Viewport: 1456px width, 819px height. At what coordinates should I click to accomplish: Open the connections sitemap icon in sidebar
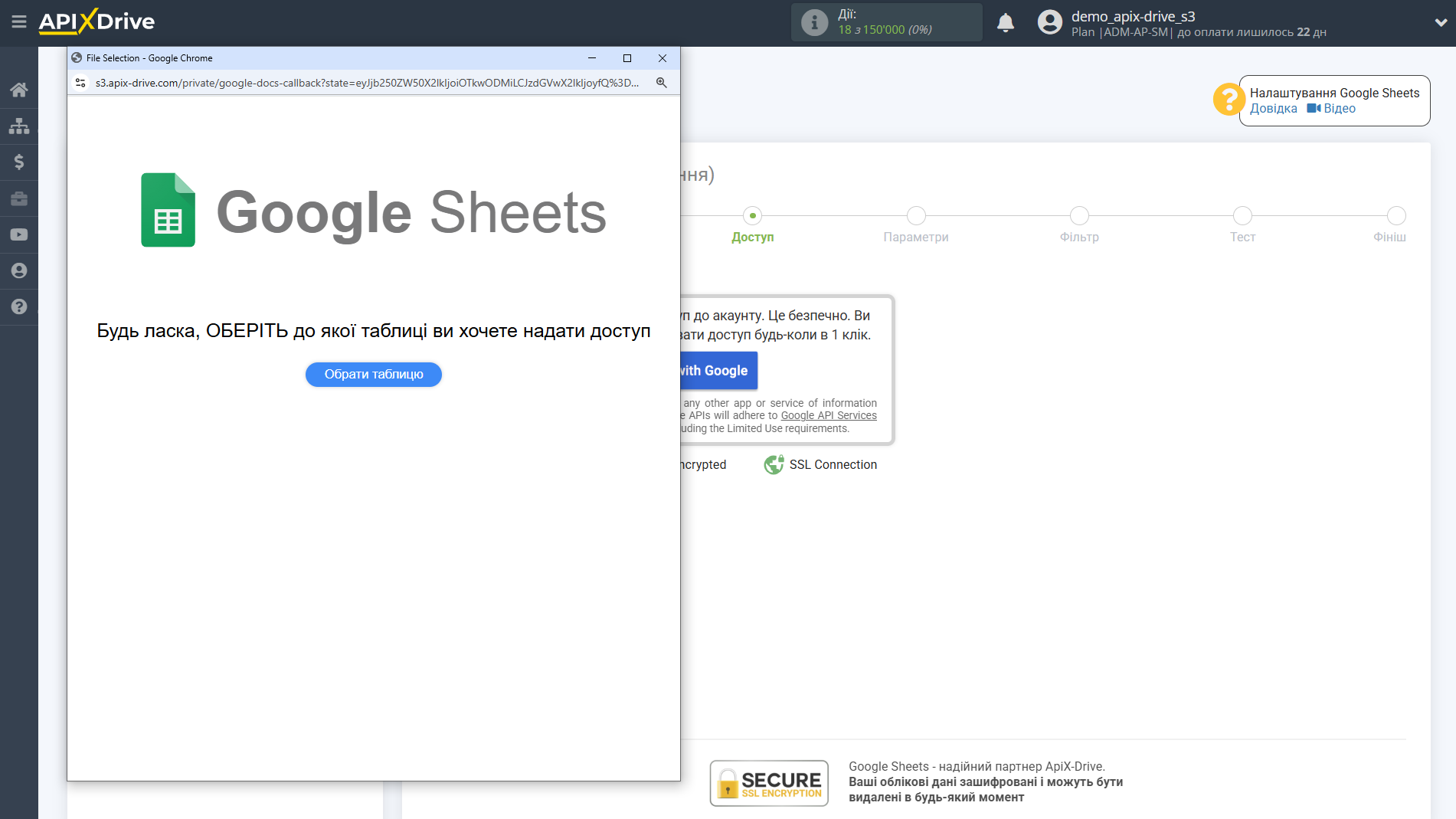pos(19,126)
